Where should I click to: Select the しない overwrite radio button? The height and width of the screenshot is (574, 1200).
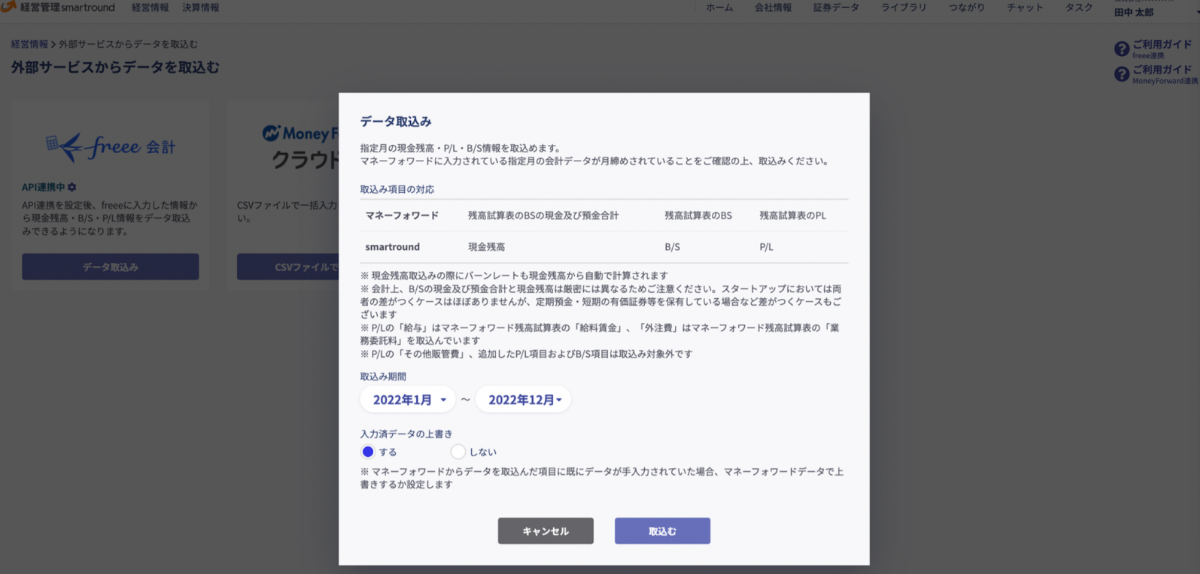pos(458,452)
